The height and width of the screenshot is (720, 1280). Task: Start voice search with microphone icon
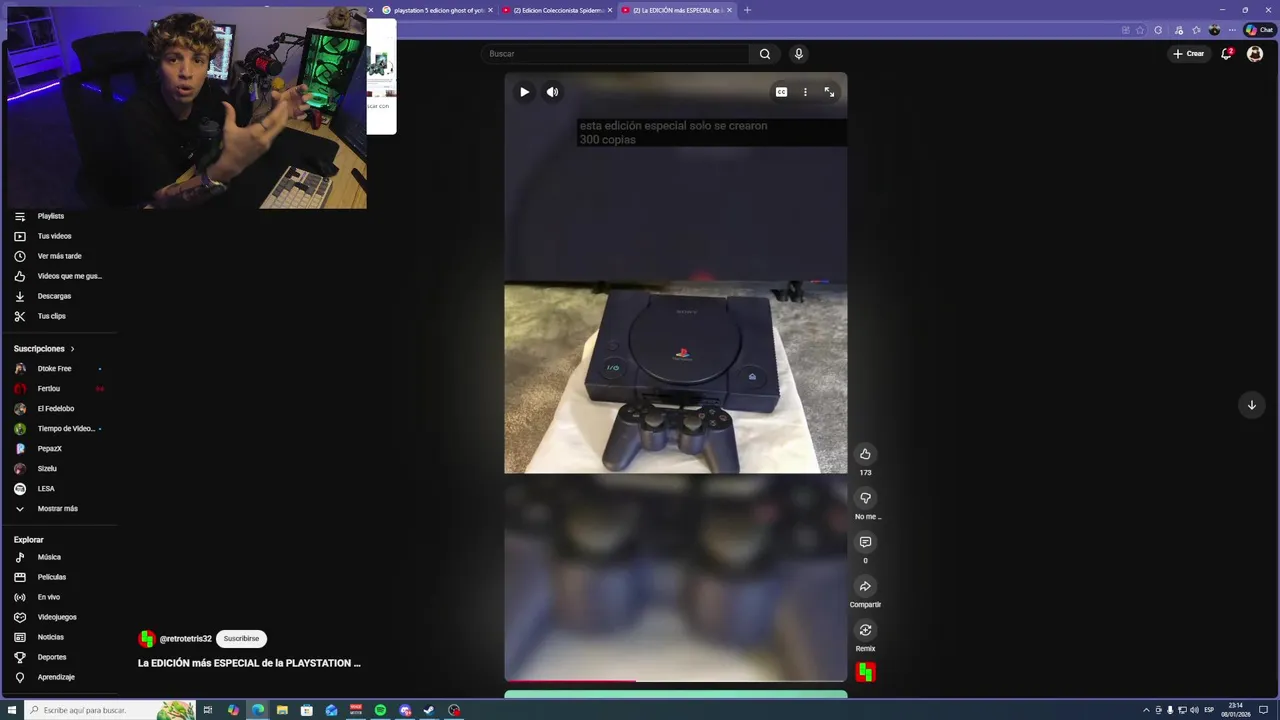(x=798, y=54)
